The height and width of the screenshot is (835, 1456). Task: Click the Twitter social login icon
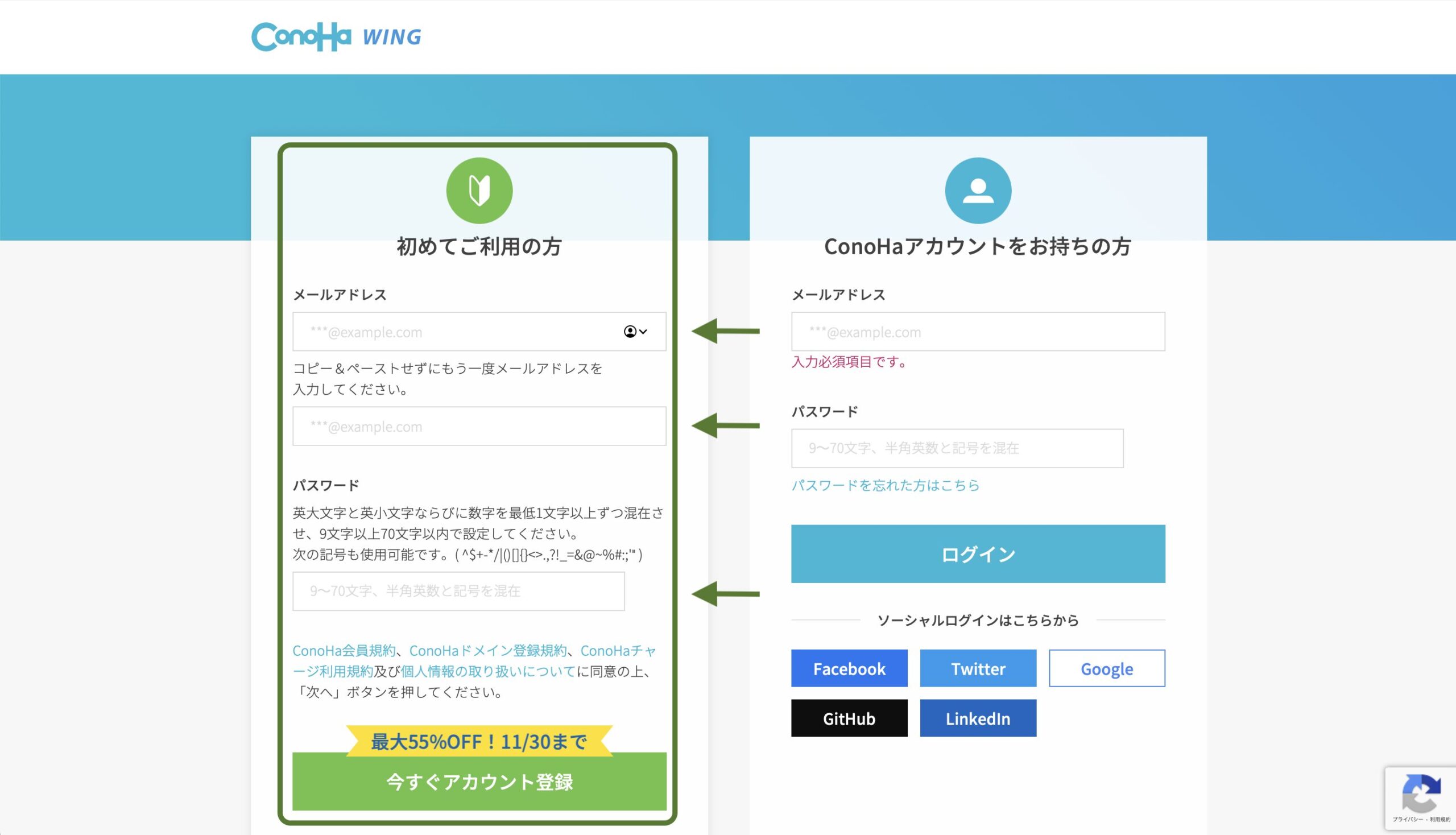(977, 667)
